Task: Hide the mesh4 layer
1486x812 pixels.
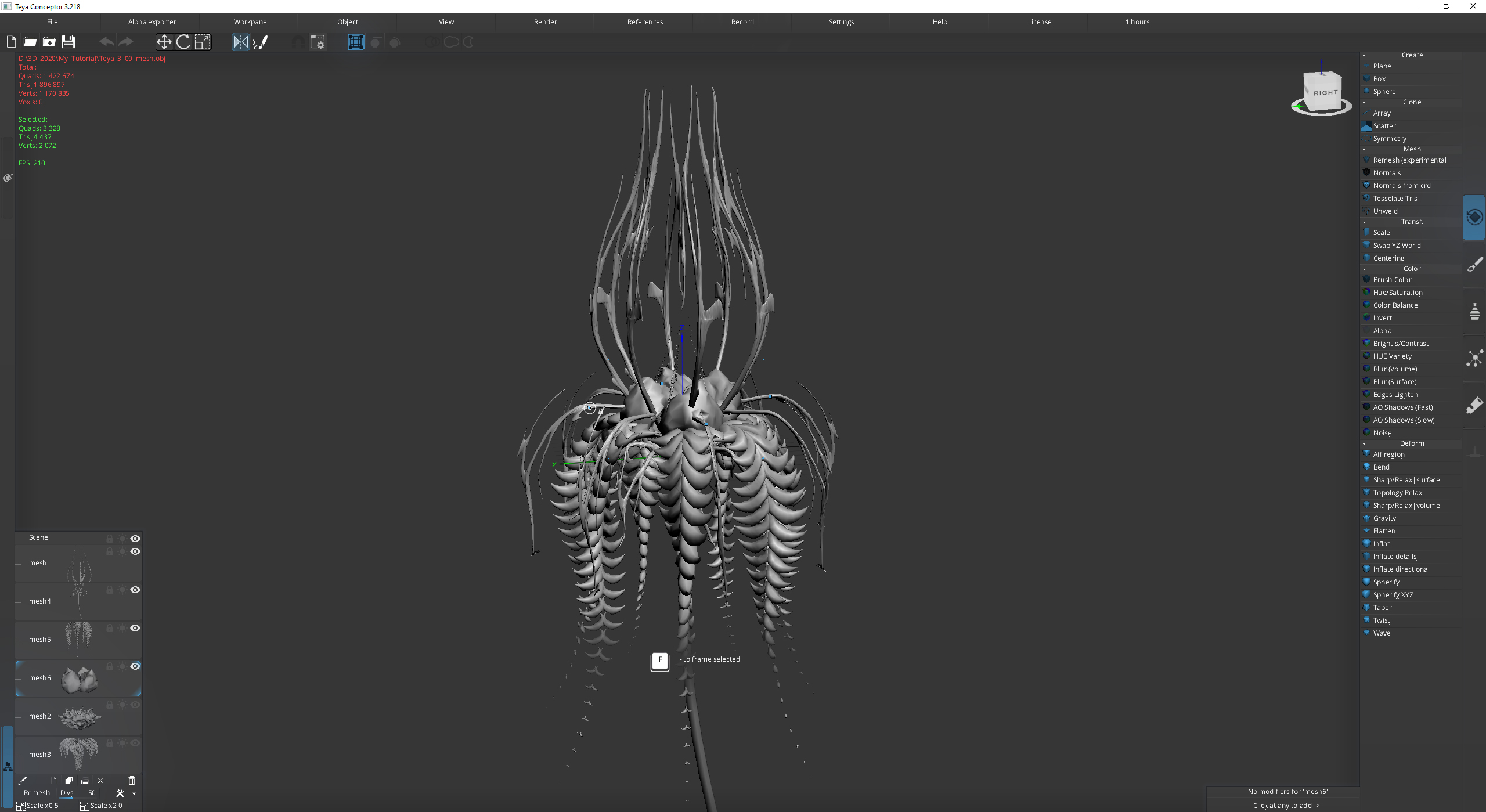Action: click(x=135, y=590)
